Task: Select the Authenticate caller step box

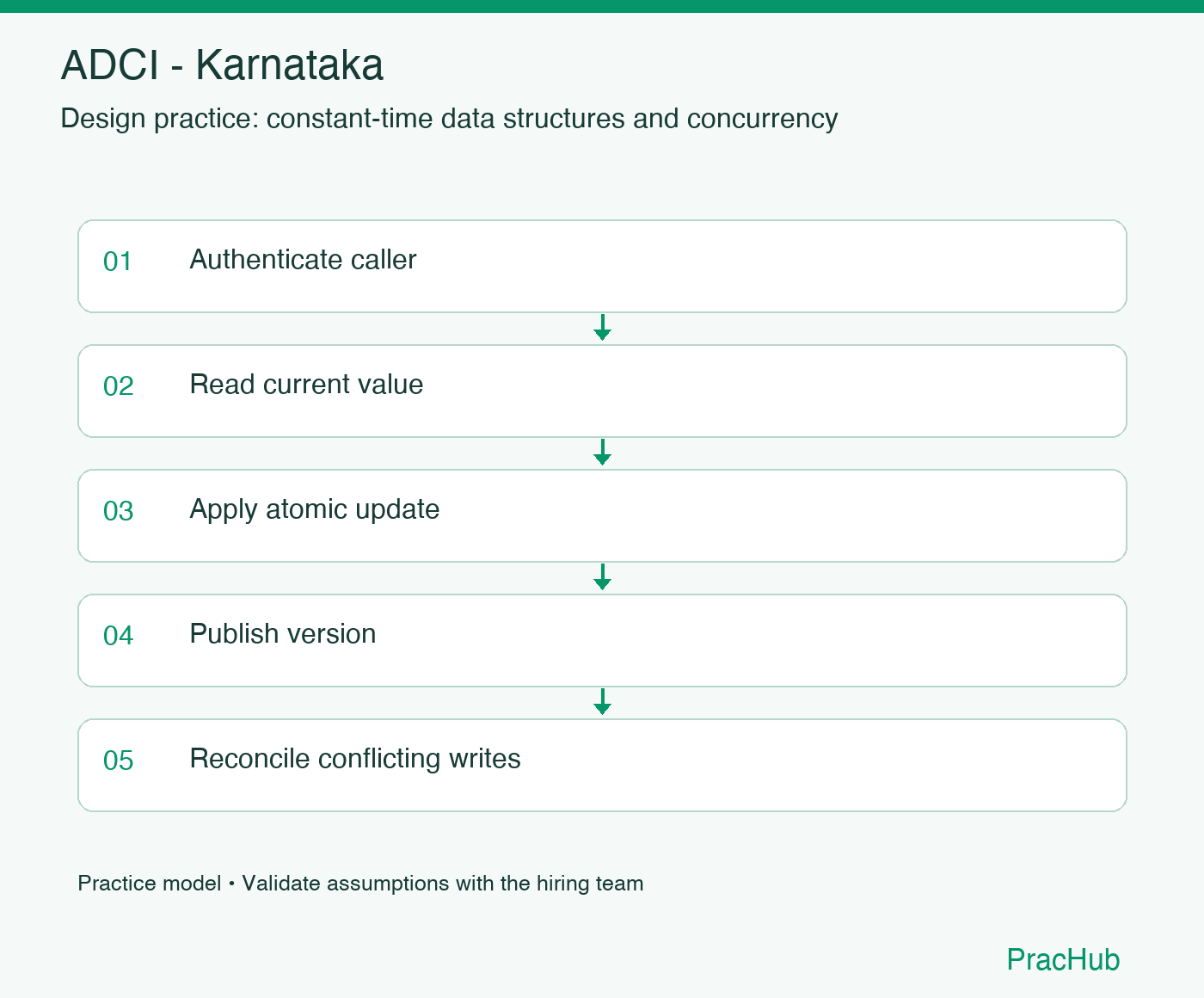Action: click(602, 266)
